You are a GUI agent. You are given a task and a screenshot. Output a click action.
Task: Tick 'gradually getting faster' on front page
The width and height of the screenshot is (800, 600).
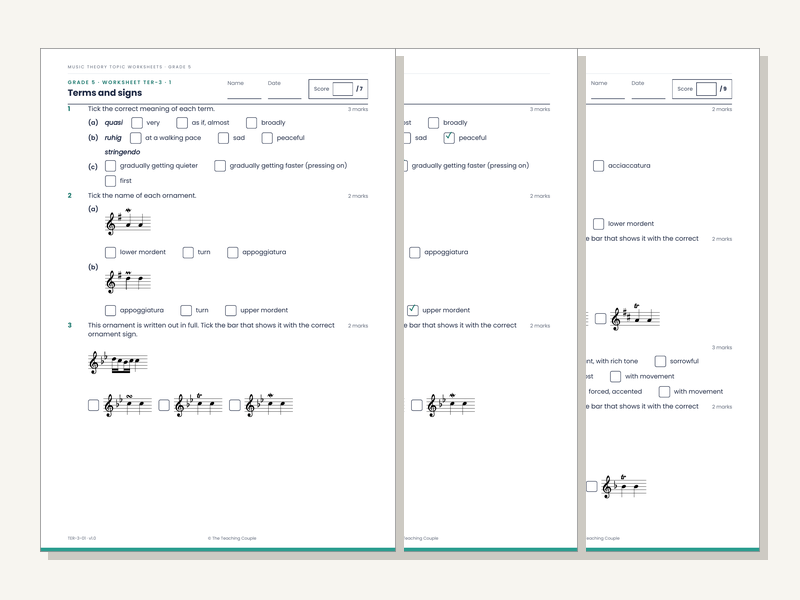point(220,166)
